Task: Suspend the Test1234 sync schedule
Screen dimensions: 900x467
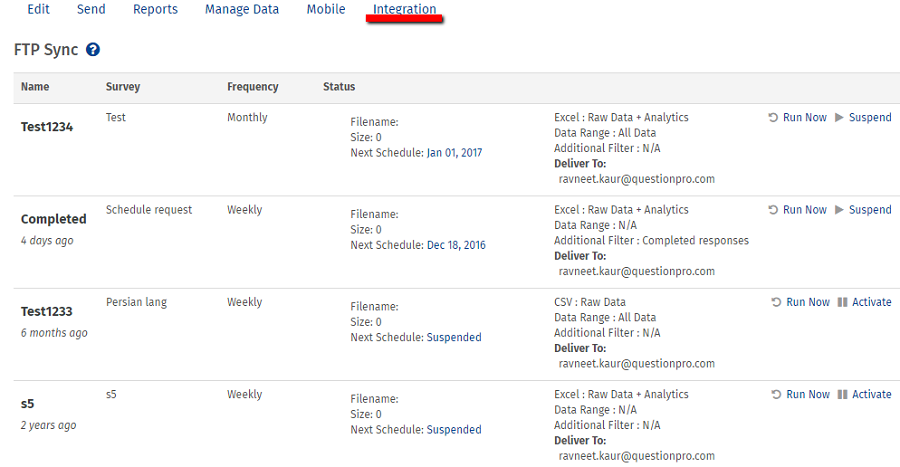Action: click(x=870, y=118)
